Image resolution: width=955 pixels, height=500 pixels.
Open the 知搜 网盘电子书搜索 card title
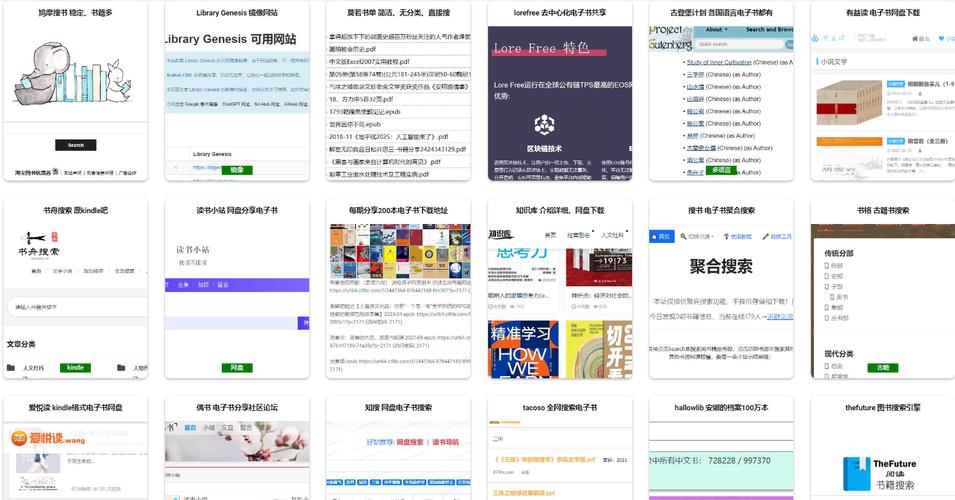pos(398,407)
